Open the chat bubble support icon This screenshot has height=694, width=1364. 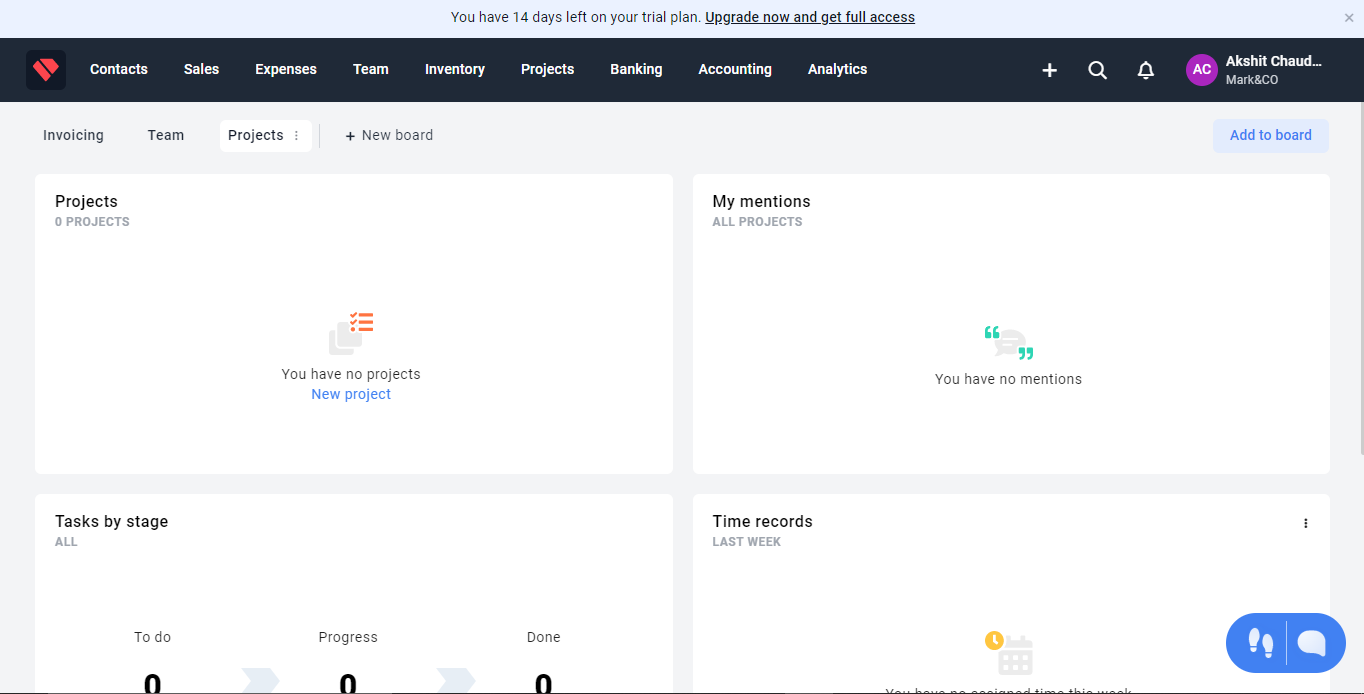[1311, 642]
